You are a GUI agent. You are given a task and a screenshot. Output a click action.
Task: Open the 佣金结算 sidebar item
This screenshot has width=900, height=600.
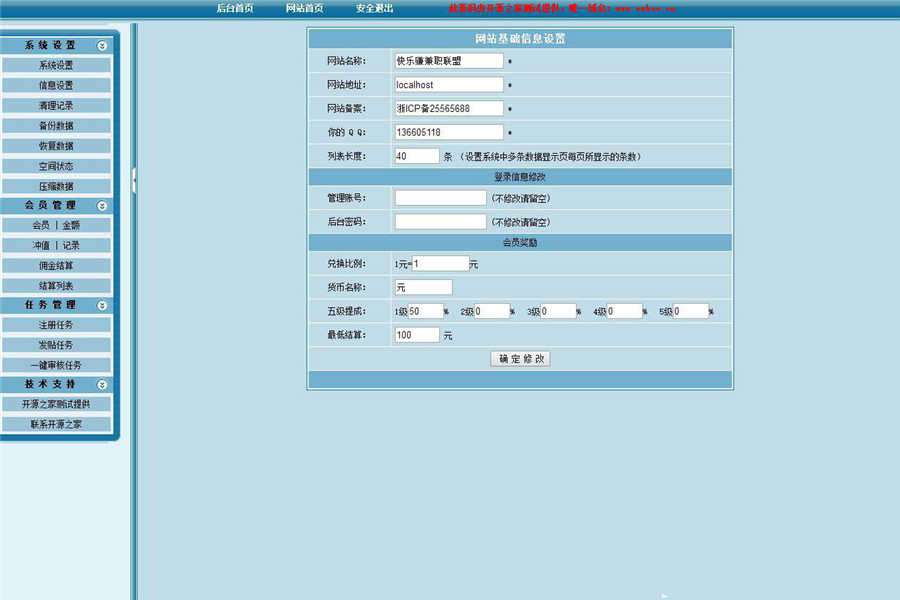[x=56, y=265]
